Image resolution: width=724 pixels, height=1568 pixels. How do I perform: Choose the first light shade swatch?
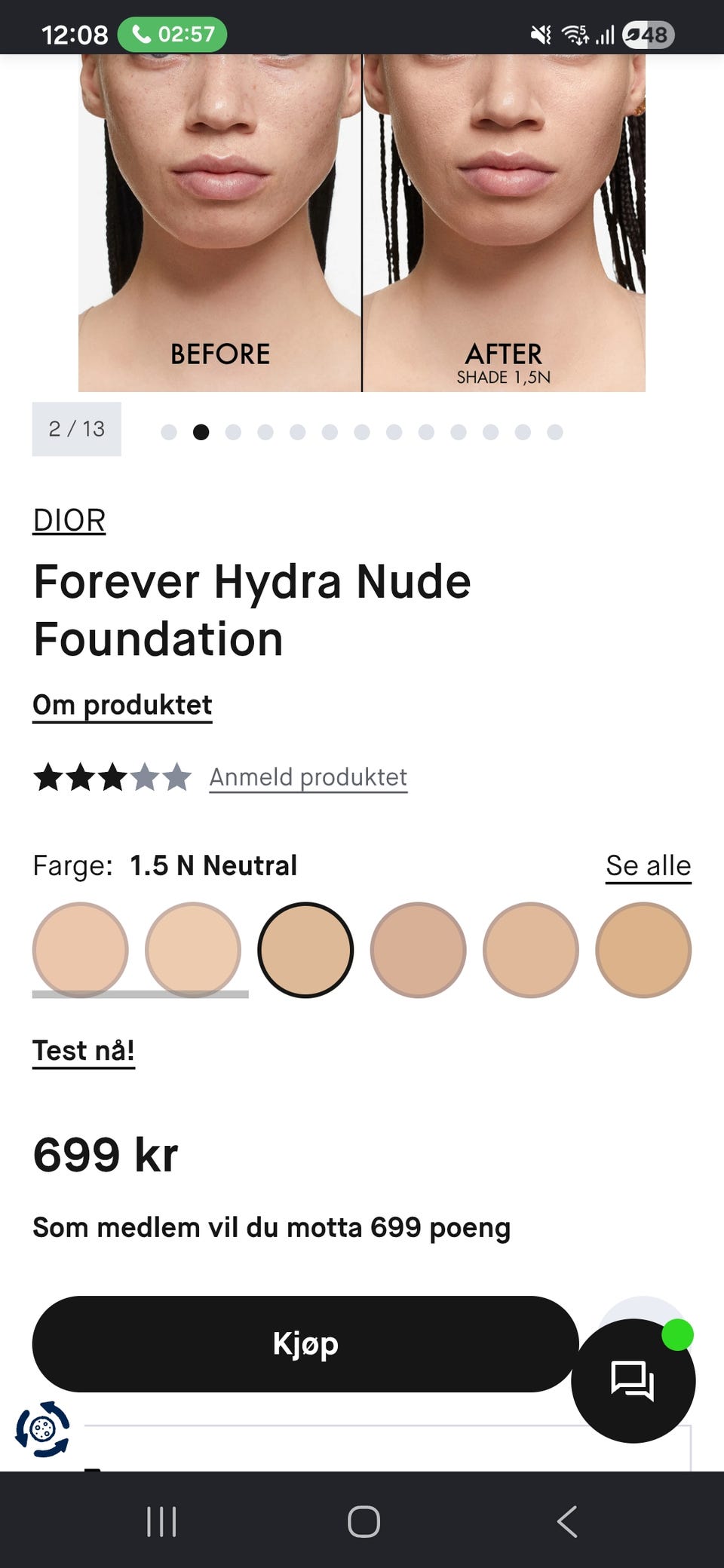[80, 950]
